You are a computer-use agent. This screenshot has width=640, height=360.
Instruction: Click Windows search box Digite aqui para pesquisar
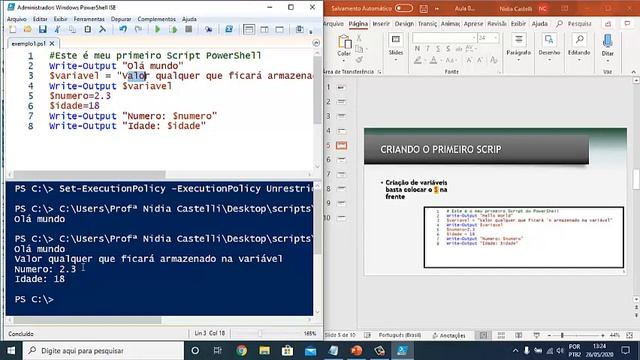(x=104, y=351)
